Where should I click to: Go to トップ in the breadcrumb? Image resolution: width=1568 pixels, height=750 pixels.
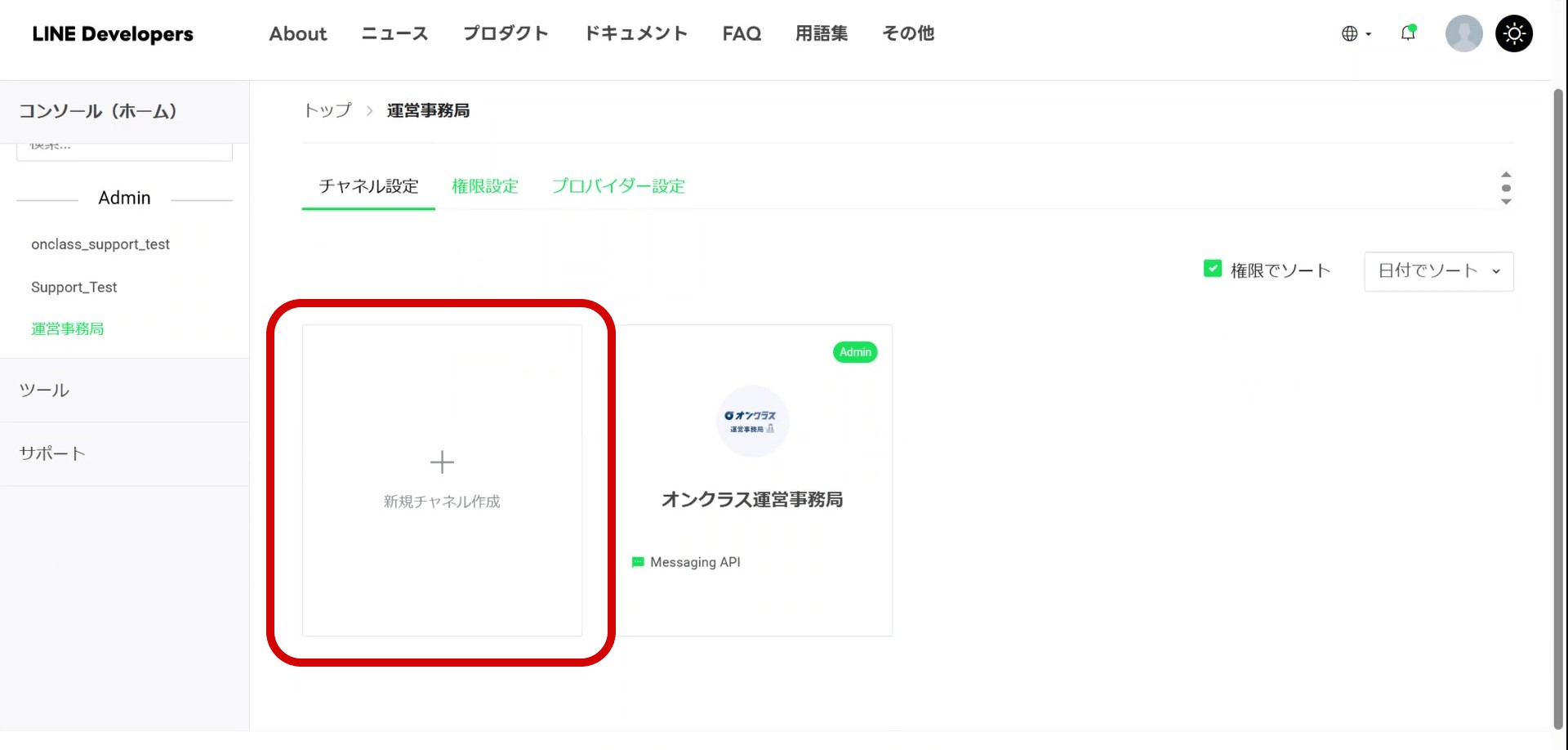point(327,110)
